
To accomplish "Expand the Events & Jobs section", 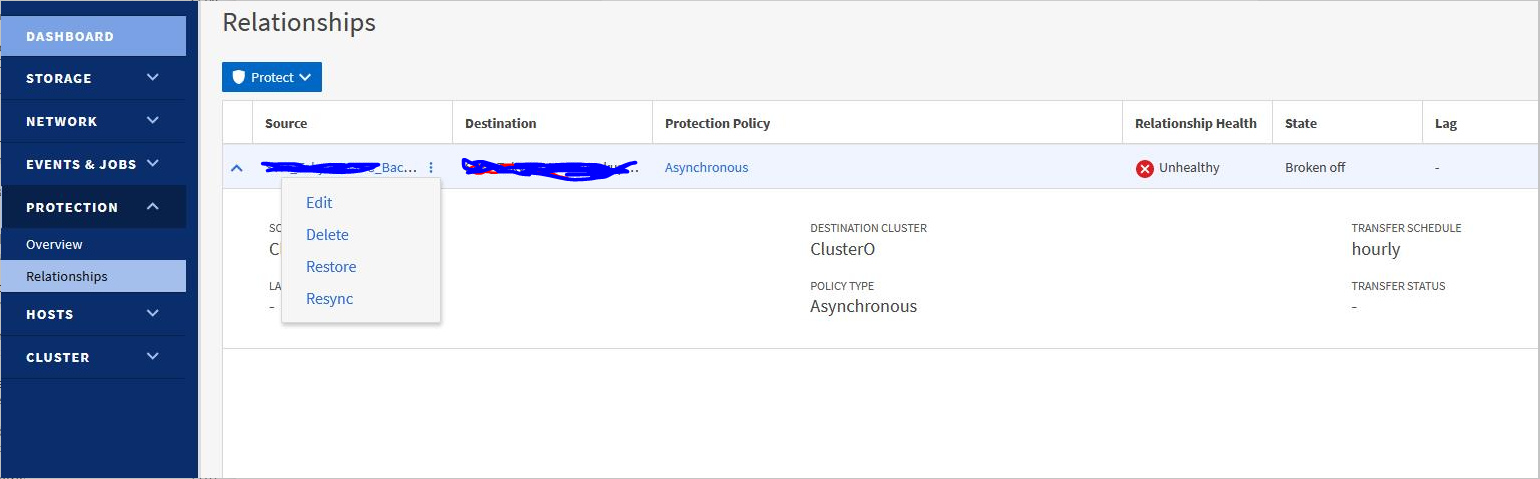I will pyautogui.click(x=152, y=163).
